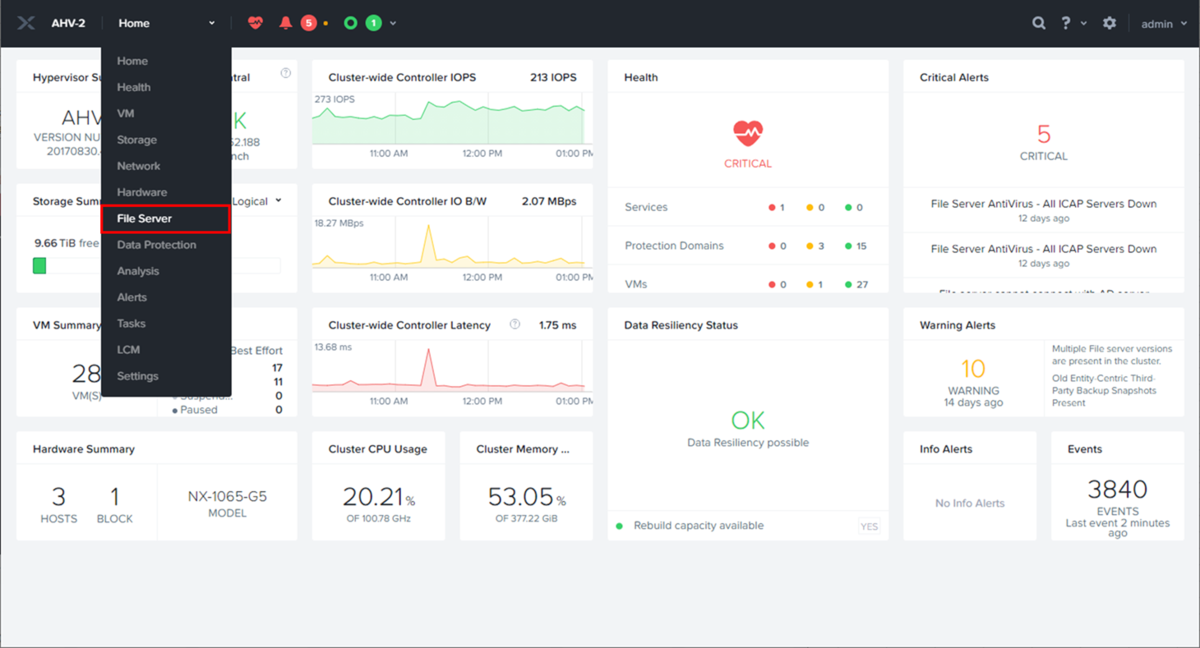The height and width of the screenshot is (648, 1200).
Task: Open File Server from the menu
Action: click(166, 218)
